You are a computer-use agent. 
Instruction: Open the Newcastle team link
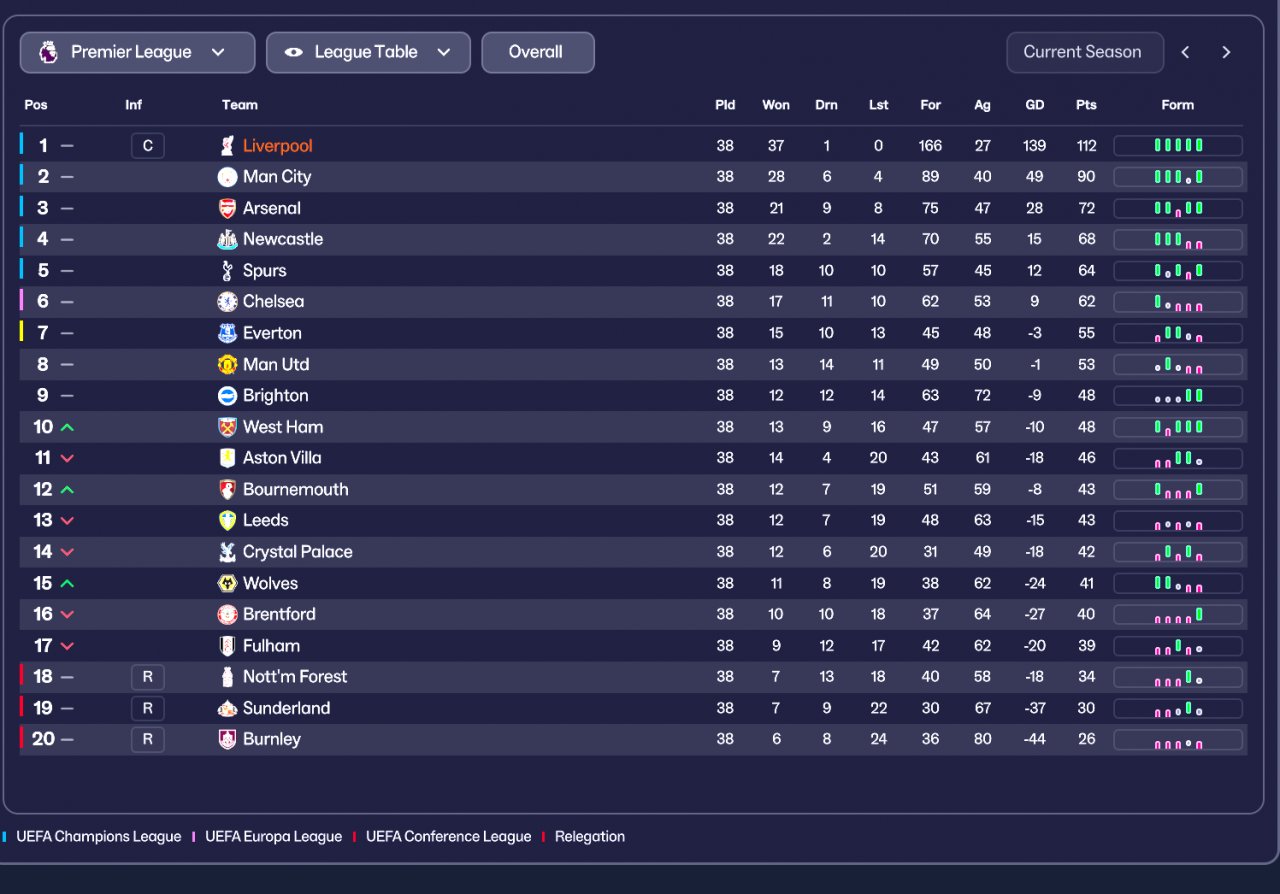[283, 239]
